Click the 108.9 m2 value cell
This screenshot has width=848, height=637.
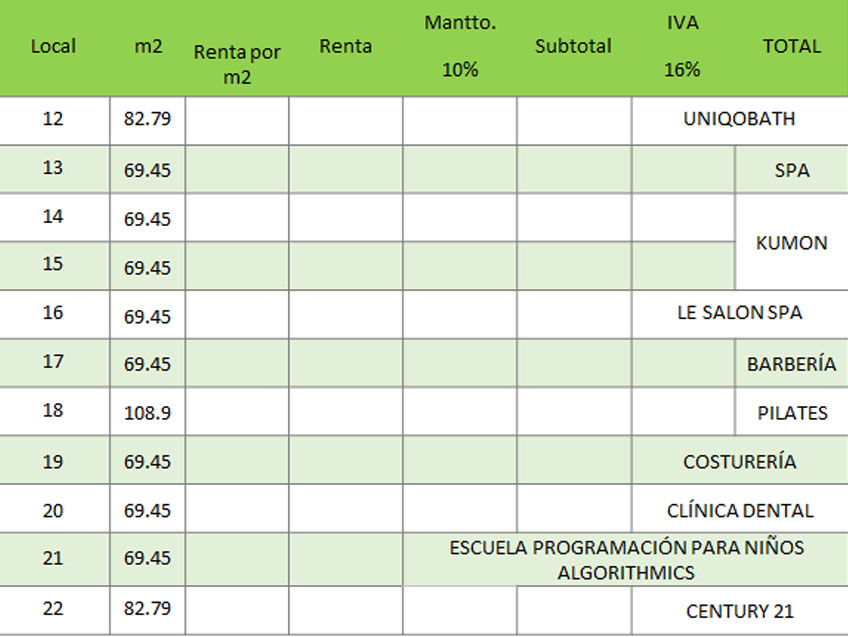147,412
